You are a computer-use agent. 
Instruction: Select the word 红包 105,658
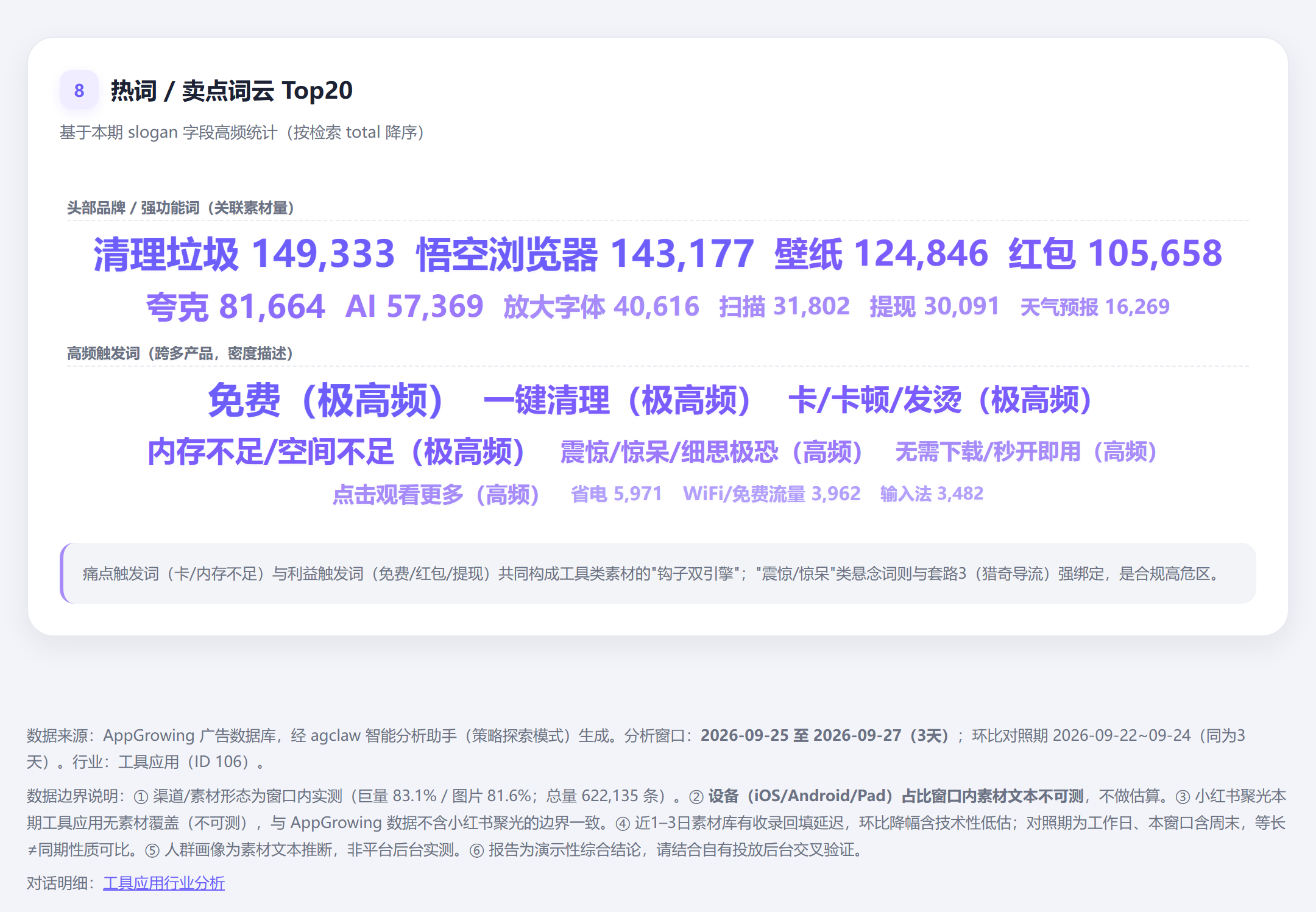[1115, 253]
